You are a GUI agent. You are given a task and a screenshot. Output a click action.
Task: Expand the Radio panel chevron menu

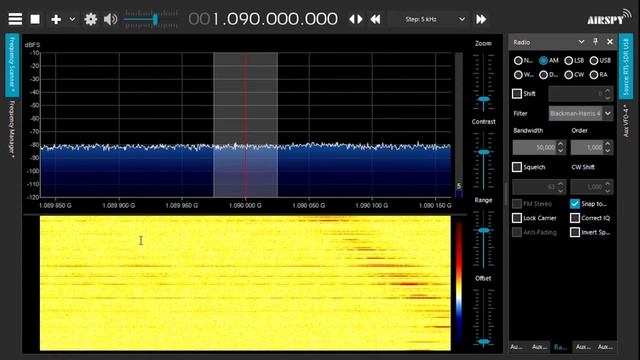581,42
